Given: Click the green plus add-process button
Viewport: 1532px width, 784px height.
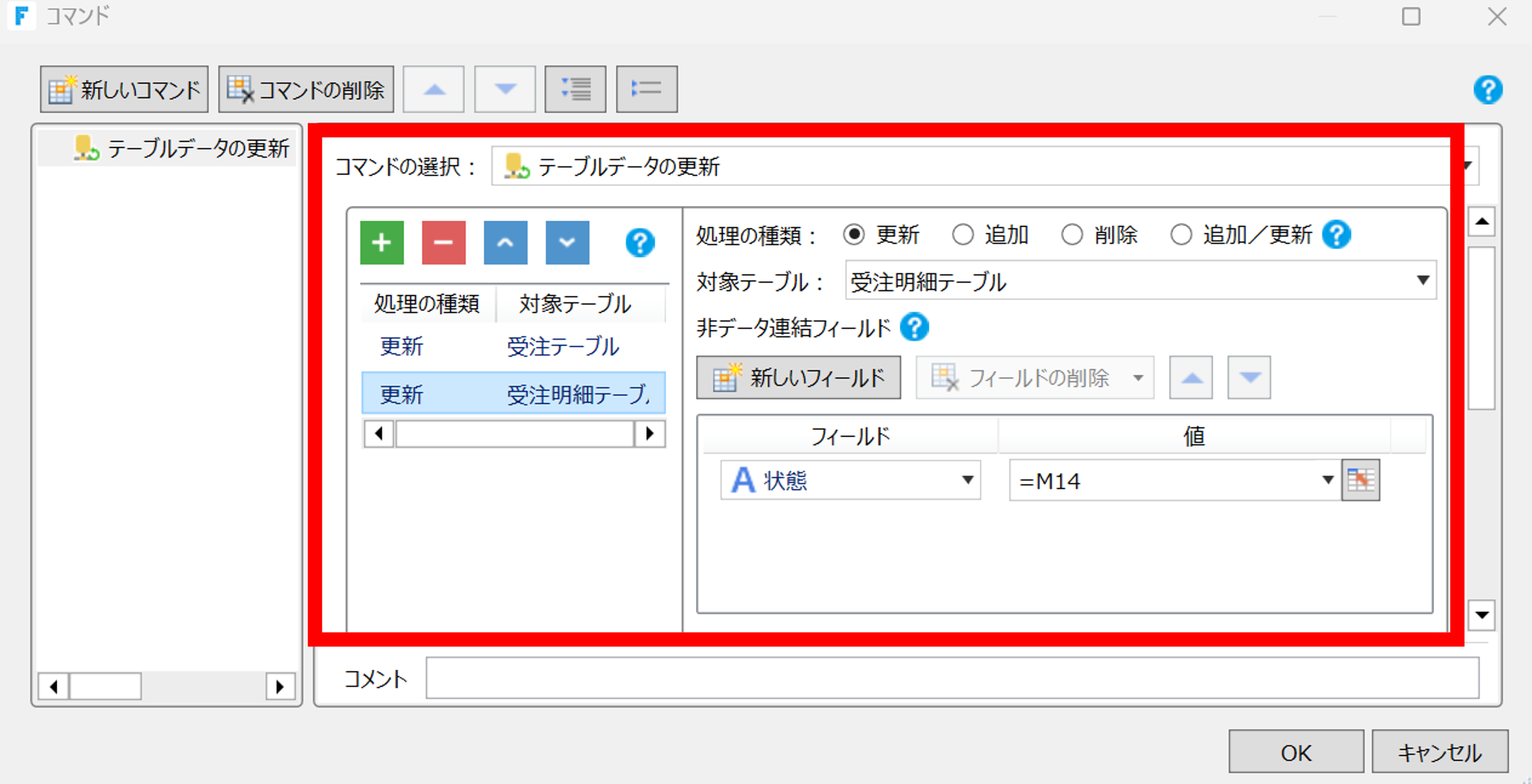Looking at the screenshot, I should 381,242.
